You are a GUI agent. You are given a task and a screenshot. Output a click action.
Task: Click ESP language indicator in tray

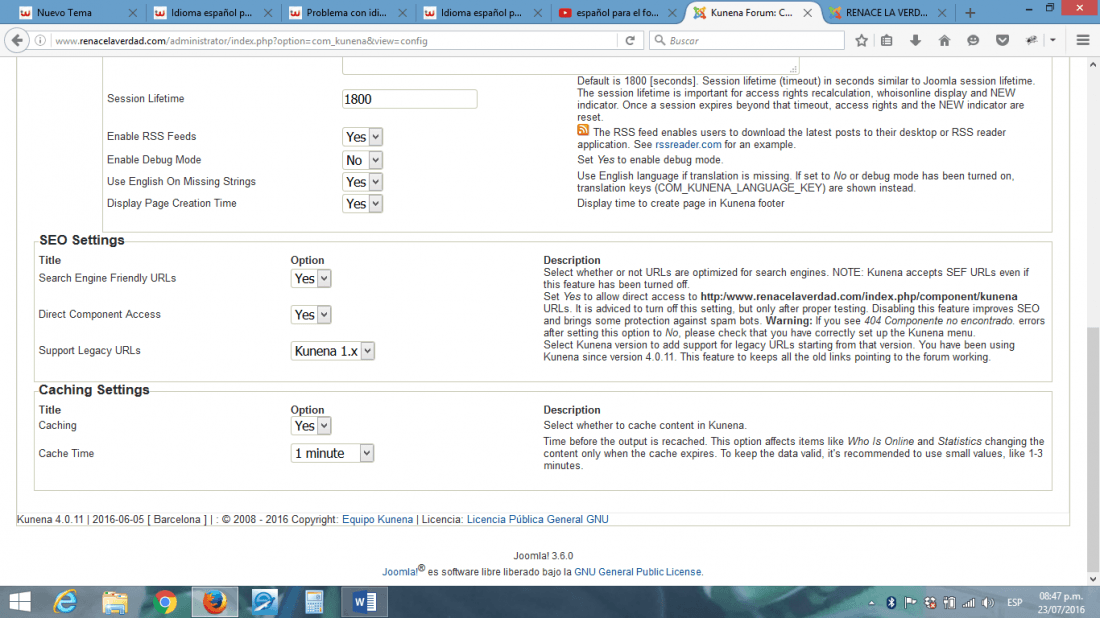1014,603
